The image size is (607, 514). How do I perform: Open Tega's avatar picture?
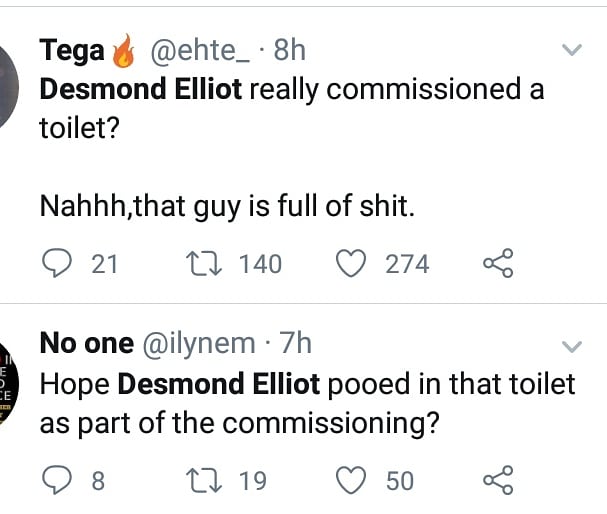pyautogui.click(x=8, y=82)
